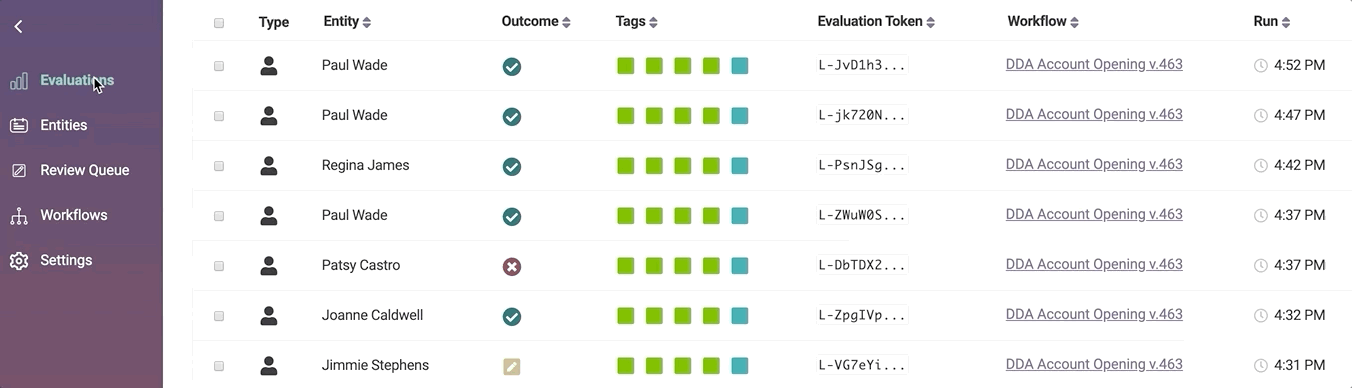The image size is (1352, 388).
Task: Sort the table by Entity column
Action: [347, 22]
